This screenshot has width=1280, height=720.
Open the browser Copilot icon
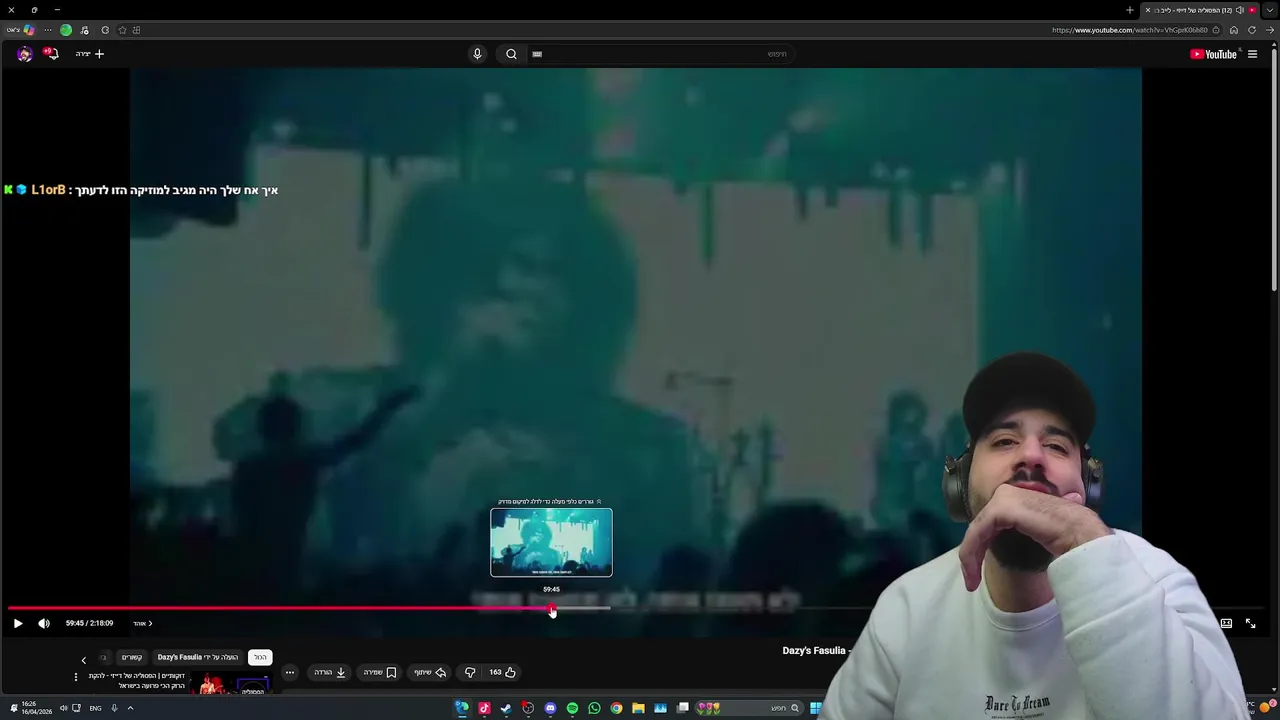pyautogui.click(x=28, y=30)
